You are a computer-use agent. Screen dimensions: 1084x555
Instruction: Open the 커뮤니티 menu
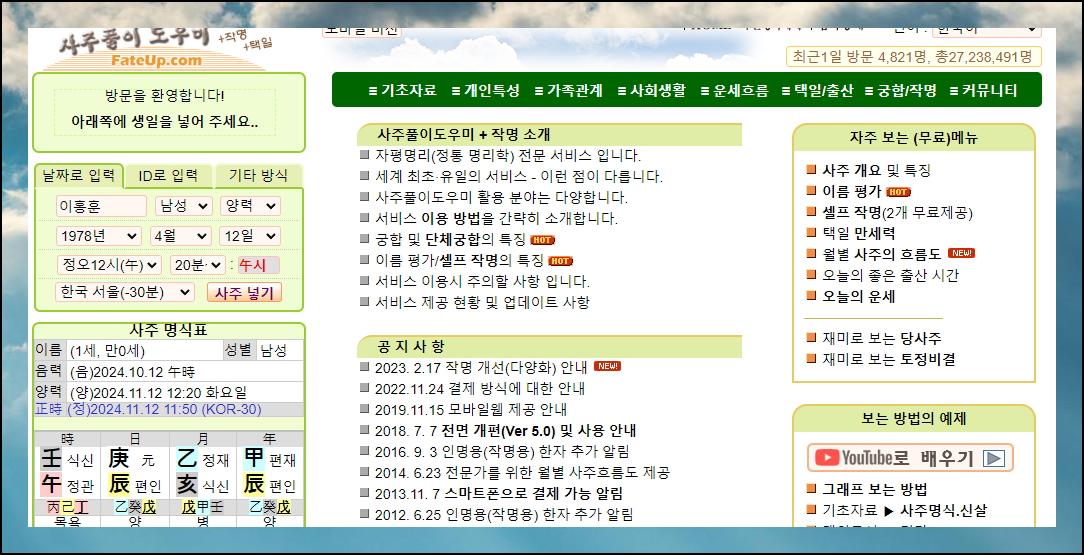click(984, 91)
